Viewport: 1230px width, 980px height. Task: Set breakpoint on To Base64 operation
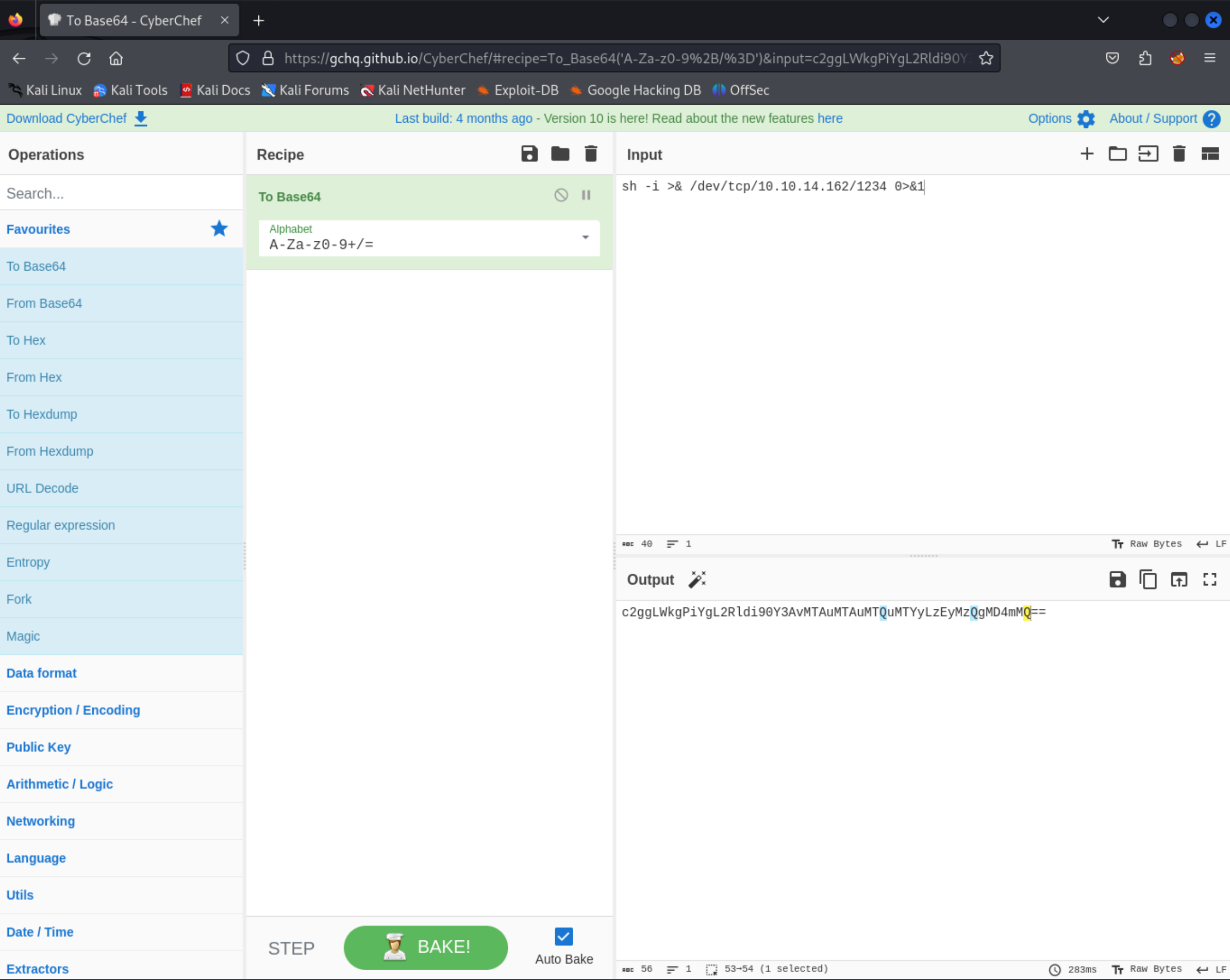[586, 196]
